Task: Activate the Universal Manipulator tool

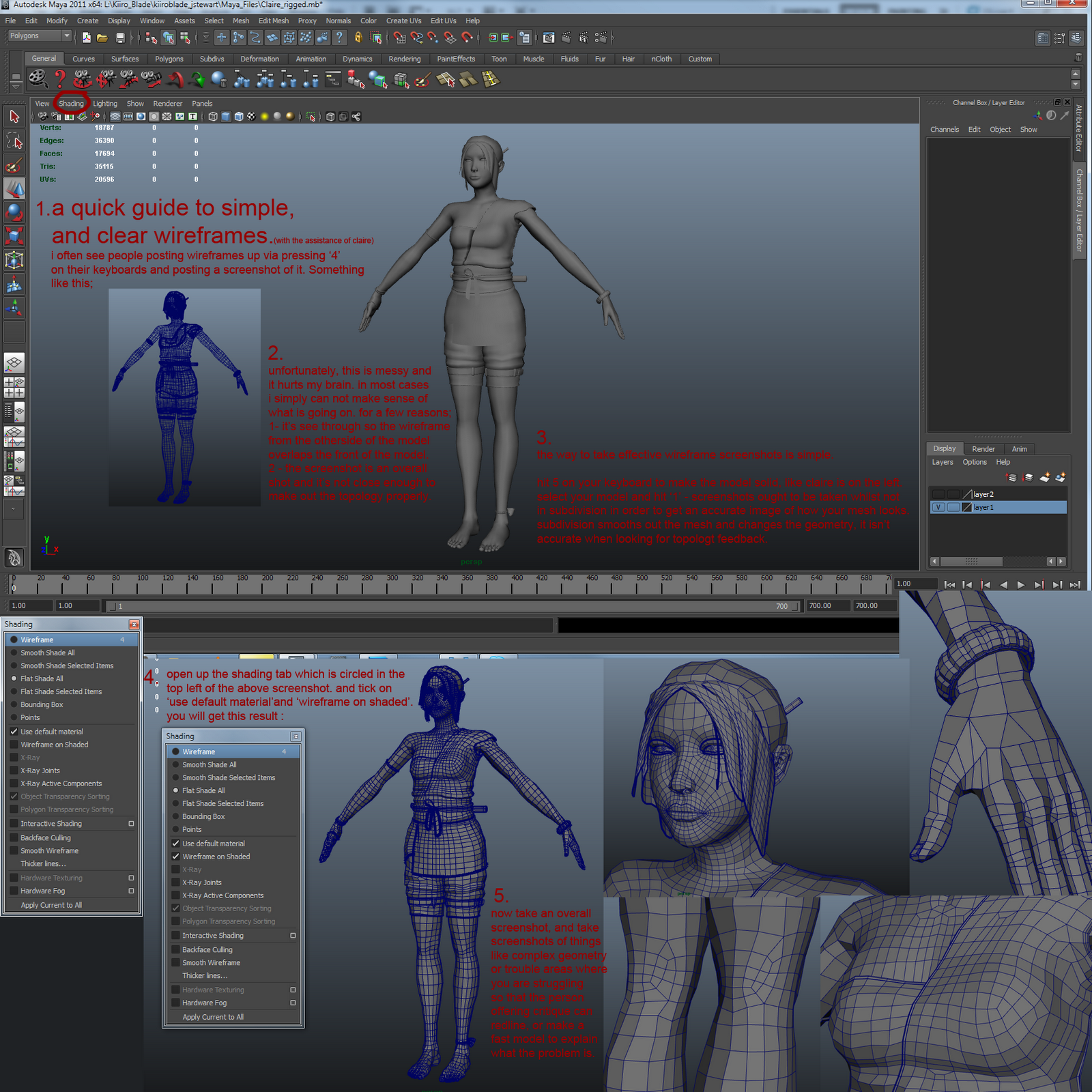Action: (x=14, y=260)
